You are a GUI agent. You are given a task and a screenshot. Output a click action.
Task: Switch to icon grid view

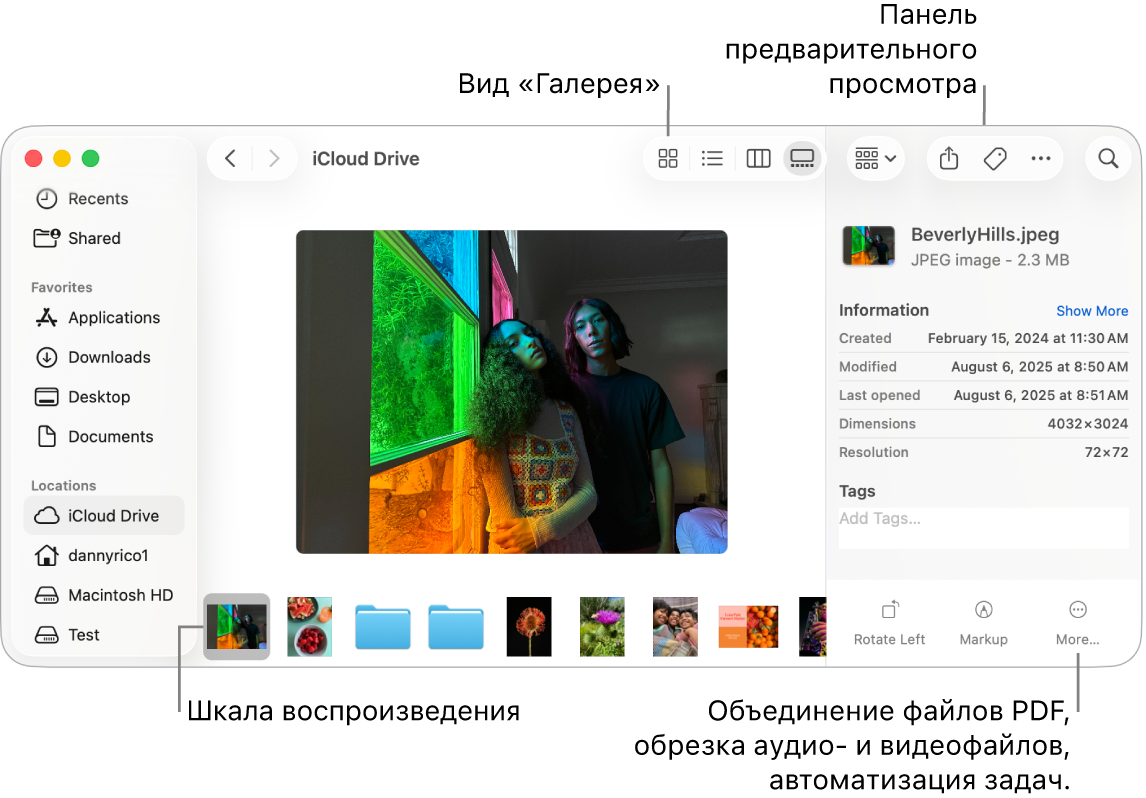[x=668, y=159]
